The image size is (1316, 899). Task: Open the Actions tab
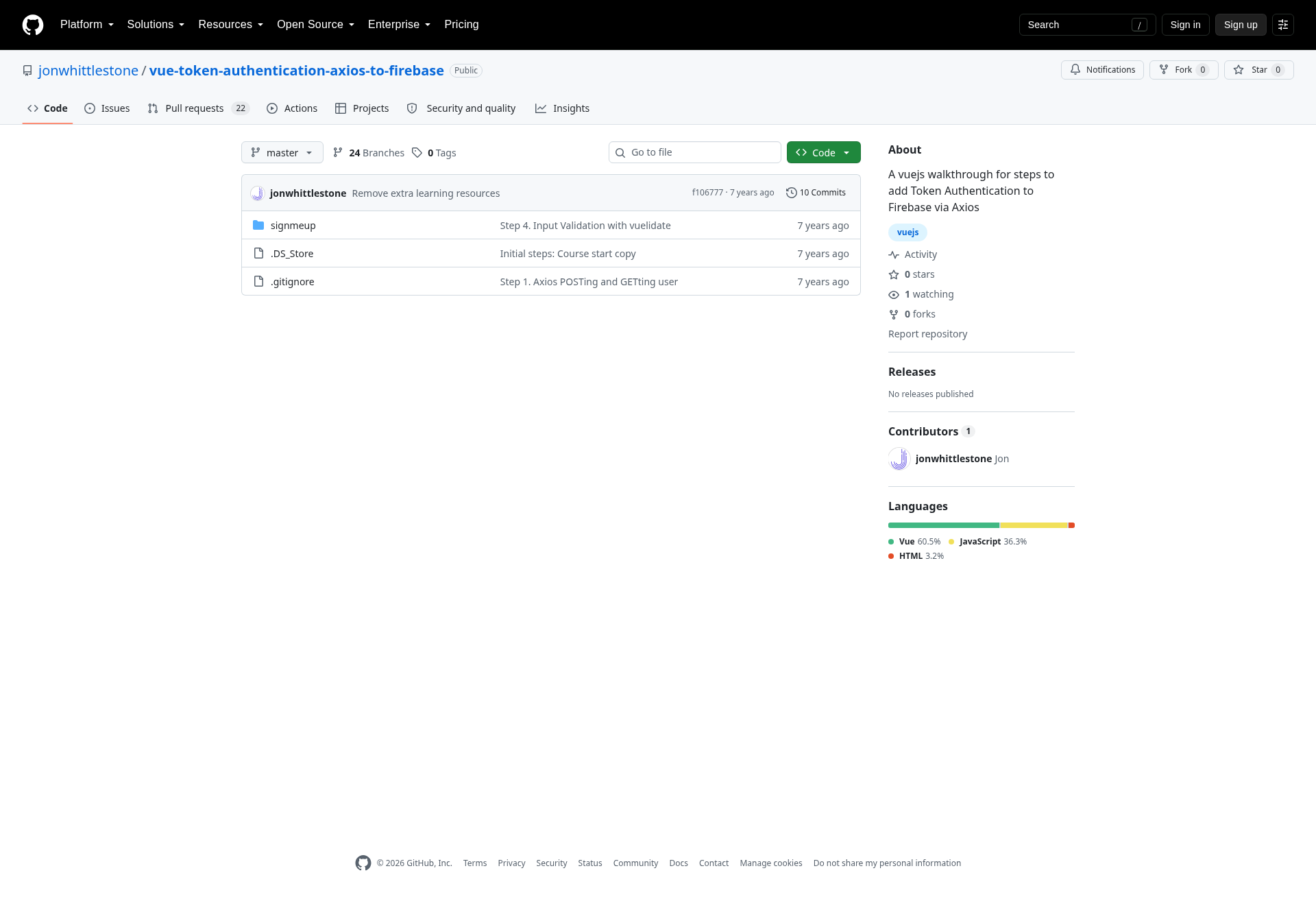(x=292, y=108)
